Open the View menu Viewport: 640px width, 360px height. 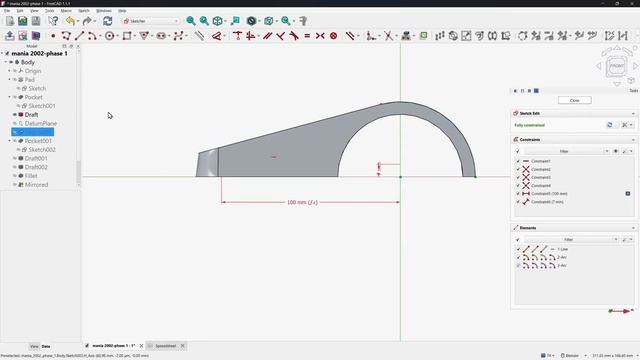35,11
